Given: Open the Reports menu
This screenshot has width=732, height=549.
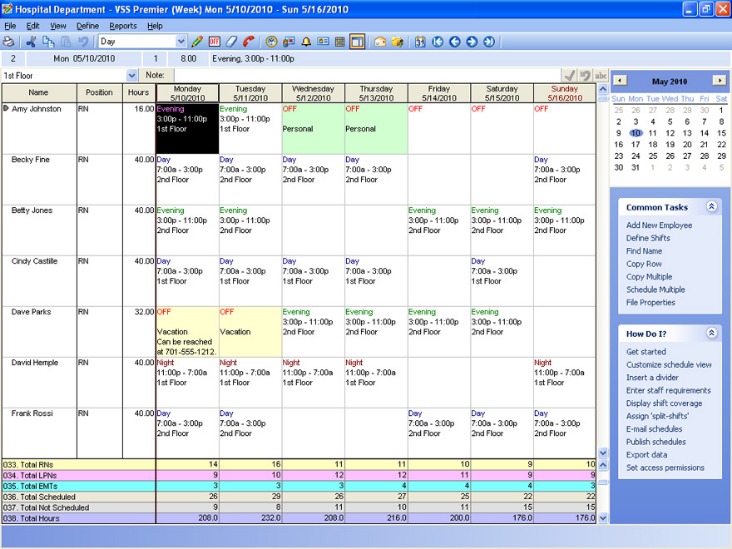Looking at the screenshot, I should (x=123, y=25).
